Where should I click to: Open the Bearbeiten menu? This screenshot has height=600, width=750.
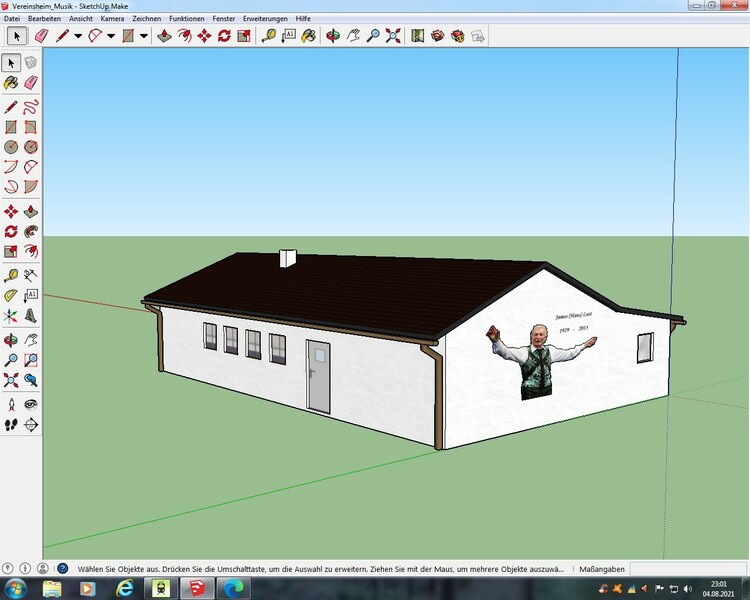click(x=44, y=19)
